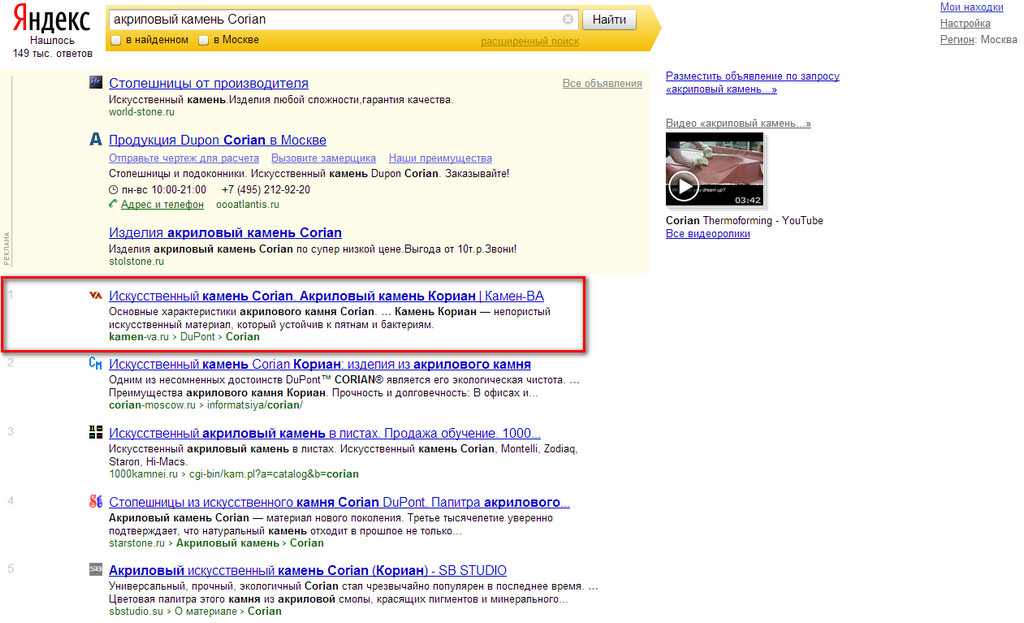
Task: Check the 'в Москве' checkbox
Action: pos(204,40)
